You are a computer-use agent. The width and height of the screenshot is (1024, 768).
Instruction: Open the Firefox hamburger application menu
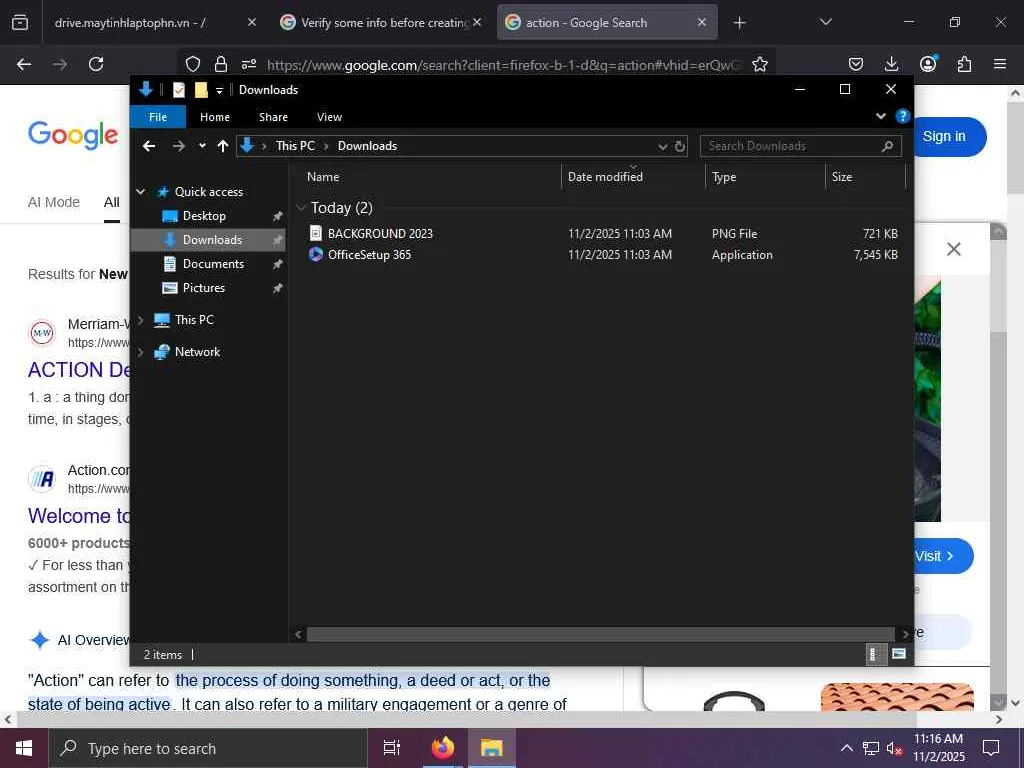point(1000,64)
